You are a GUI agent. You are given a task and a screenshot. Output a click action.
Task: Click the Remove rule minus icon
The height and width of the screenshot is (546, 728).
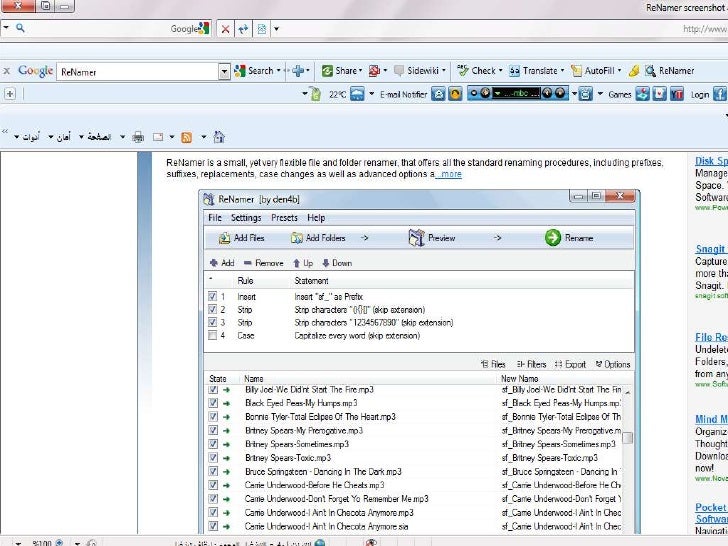click(247, 263)
